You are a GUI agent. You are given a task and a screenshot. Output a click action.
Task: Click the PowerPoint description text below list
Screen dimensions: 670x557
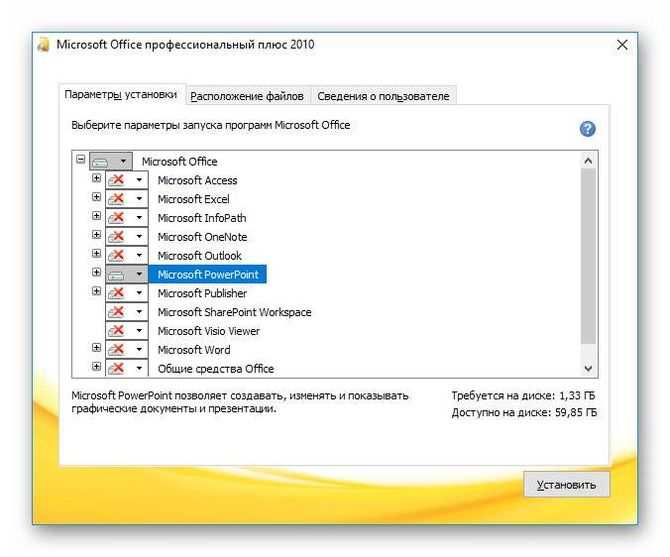(240, 402)
